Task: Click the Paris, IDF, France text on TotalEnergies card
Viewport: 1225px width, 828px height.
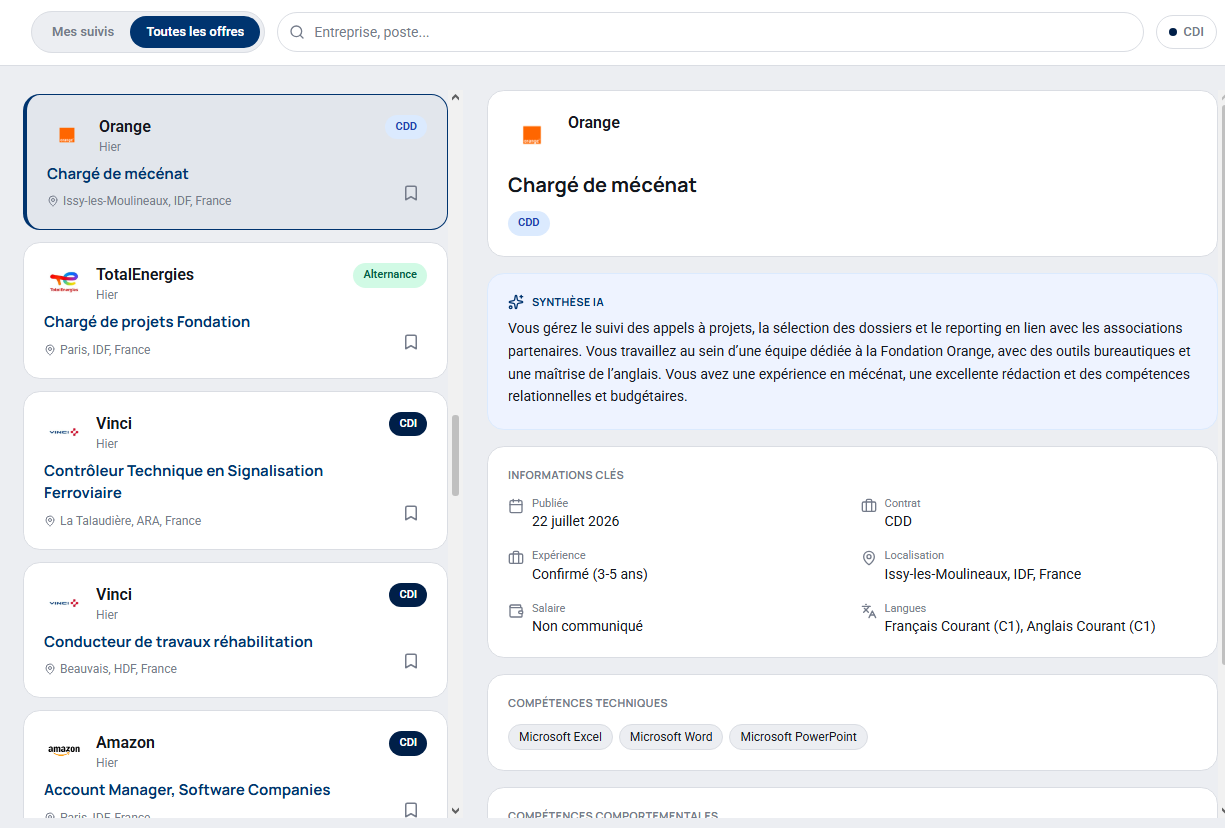Action: (x=105, y=350)
